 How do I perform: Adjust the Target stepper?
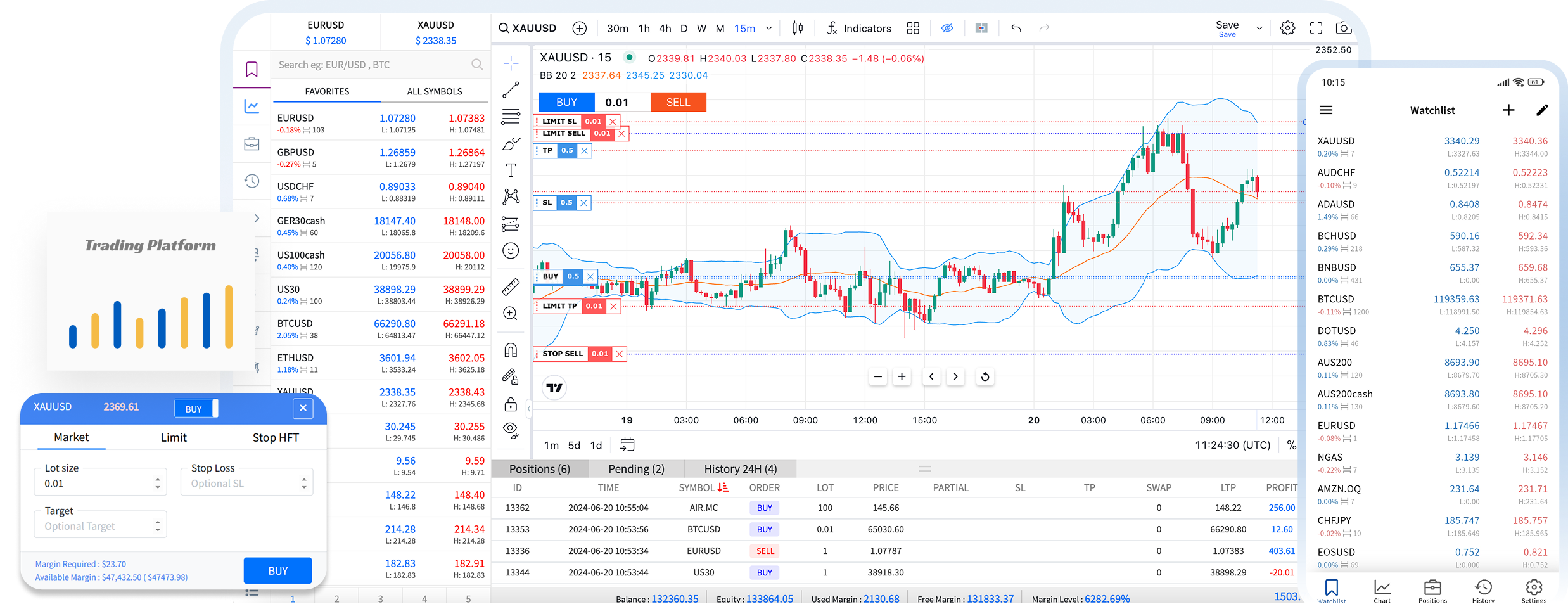tap(158, 526)
